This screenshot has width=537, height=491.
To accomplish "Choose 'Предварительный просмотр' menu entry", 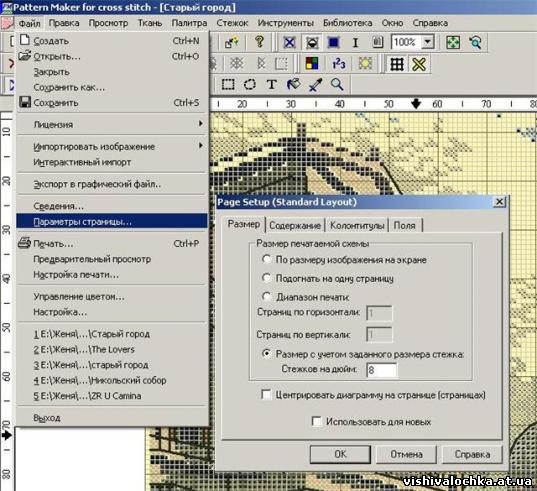I will (112, 259).
